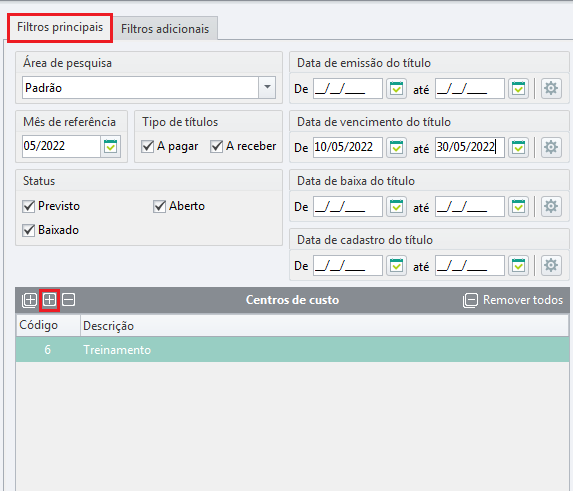
Task: Open calendar for vencimento end date
Action: 518,148
